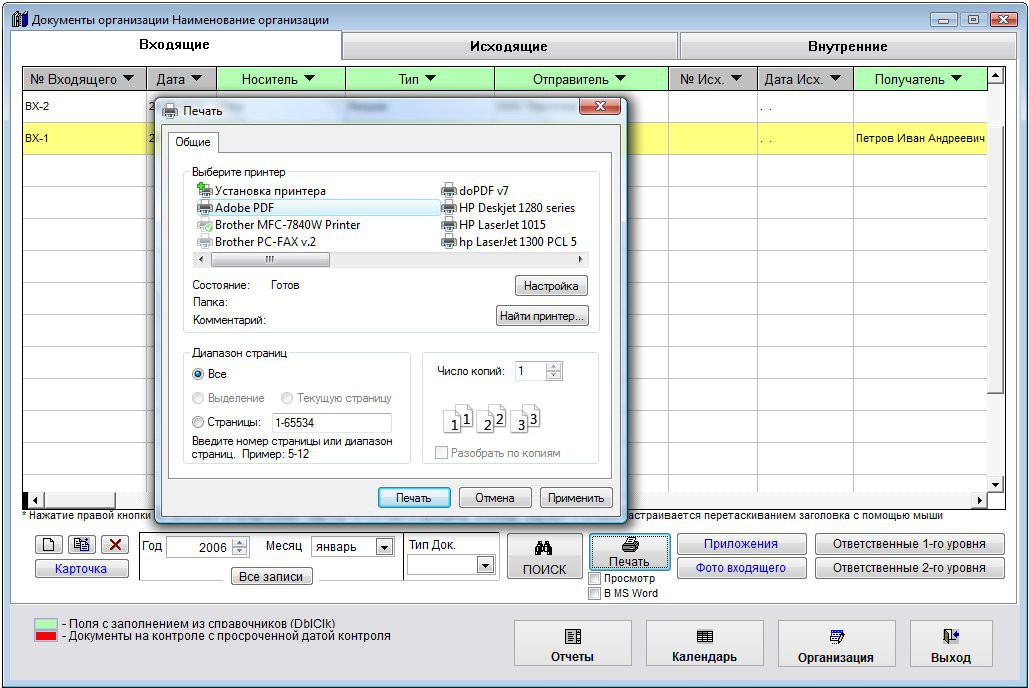The height and width of the screenshot is (688, 1029).
Task: Click the Выход exit button
Action: coord(950,645)
